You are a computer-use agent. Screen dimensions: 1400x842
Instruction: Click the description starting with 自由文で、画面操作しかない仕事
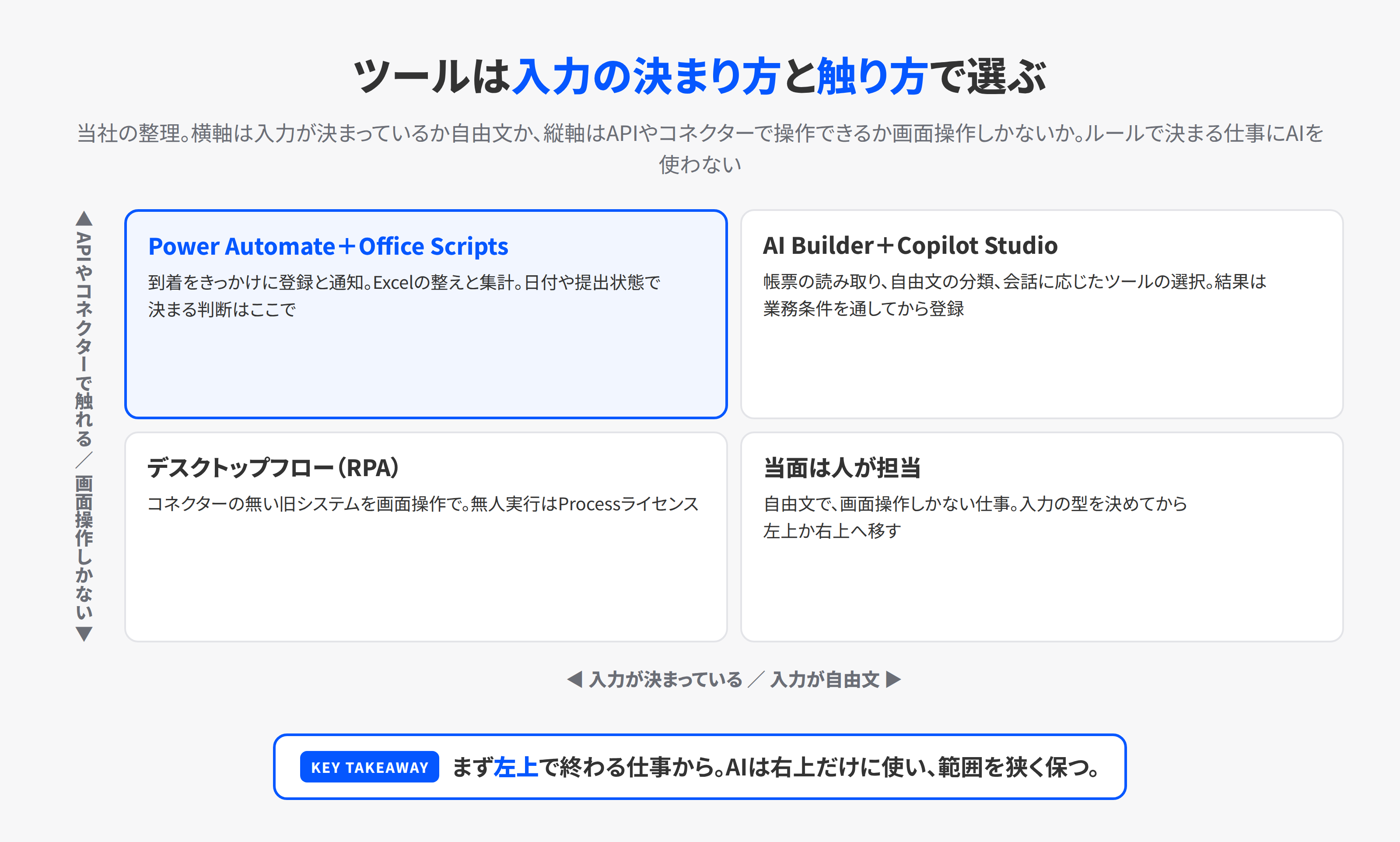[x=975, y=517]
